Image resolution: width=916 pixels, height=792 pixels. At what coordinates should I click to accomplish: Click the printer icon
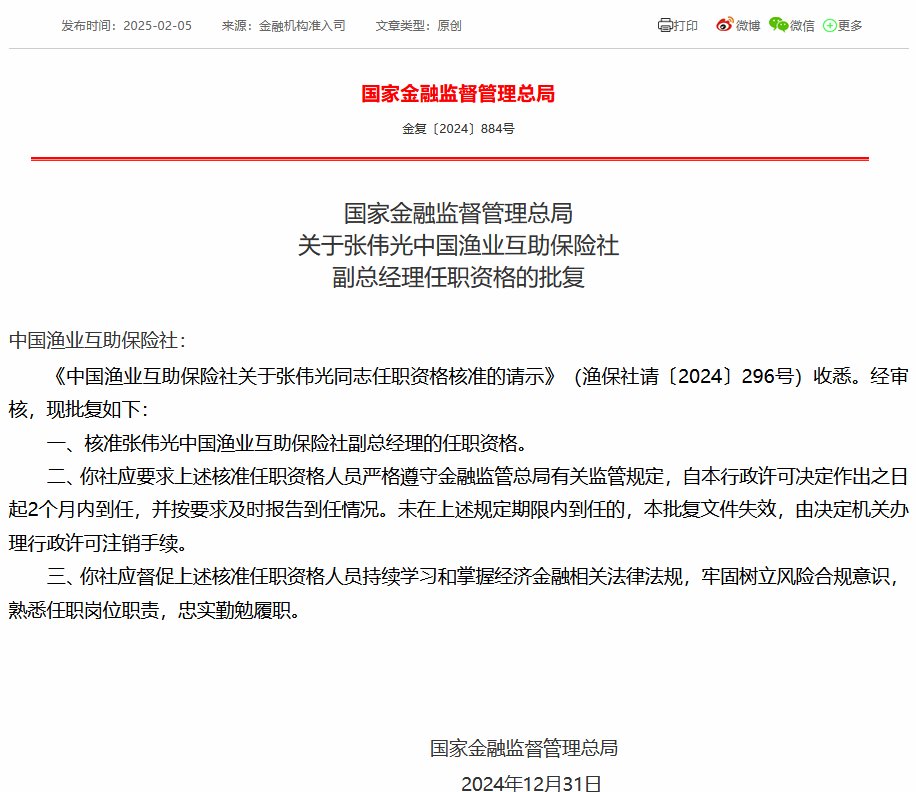665,25
